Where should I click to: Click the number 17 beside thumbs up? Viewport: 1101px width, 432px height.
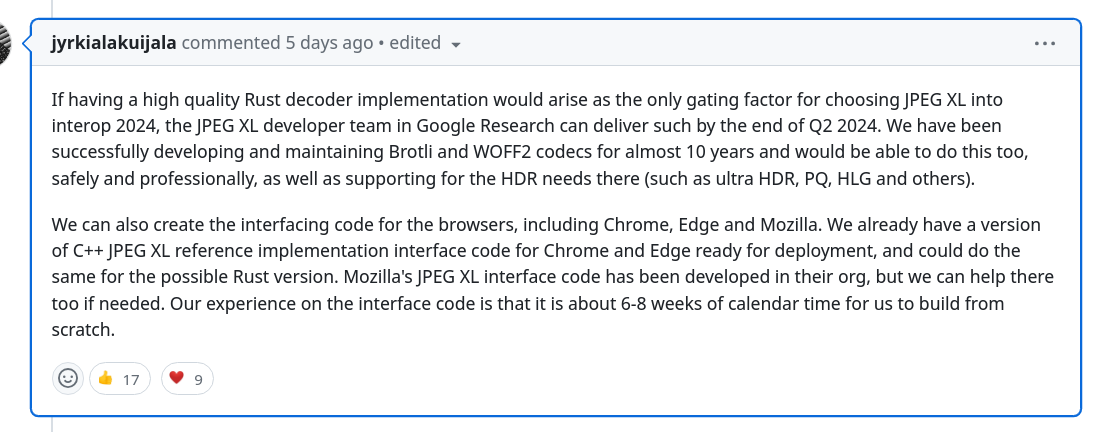click(131, 380)
